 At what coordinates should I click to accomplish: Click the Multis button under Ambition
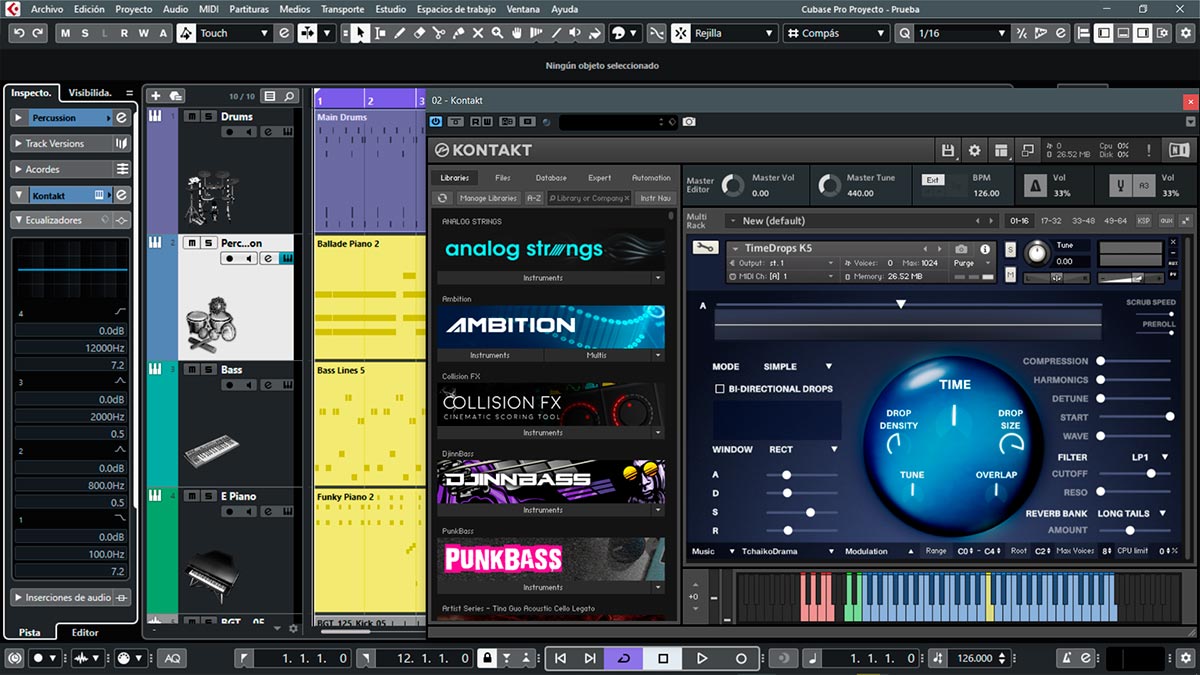click(x=597, y=355)
